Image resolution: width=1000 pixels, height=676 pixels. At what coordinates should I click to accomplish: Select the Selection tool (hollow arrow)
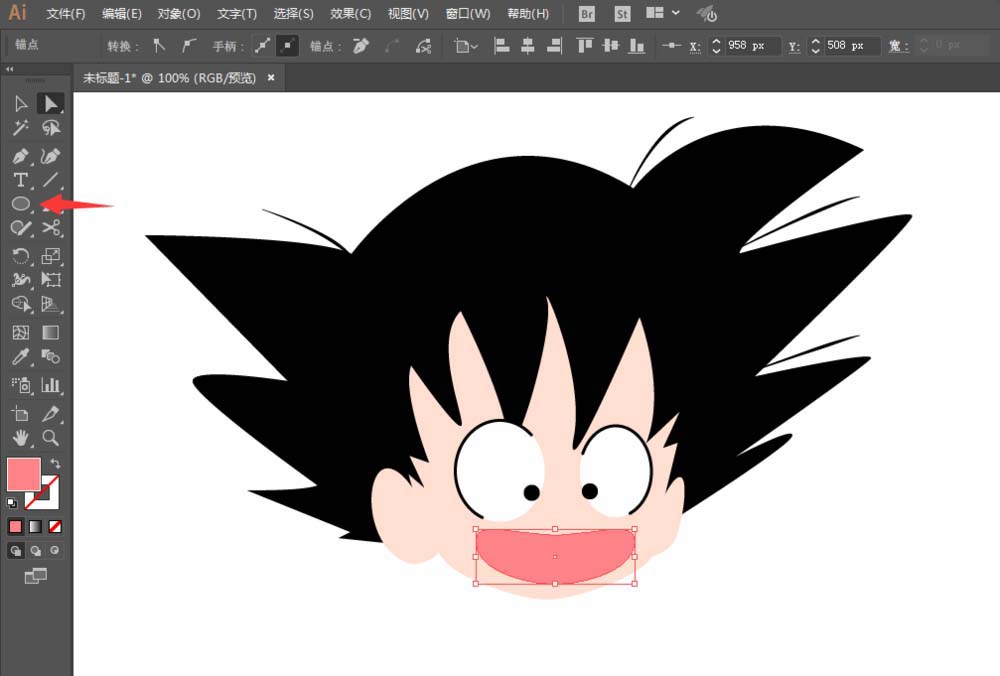[20, 103]
